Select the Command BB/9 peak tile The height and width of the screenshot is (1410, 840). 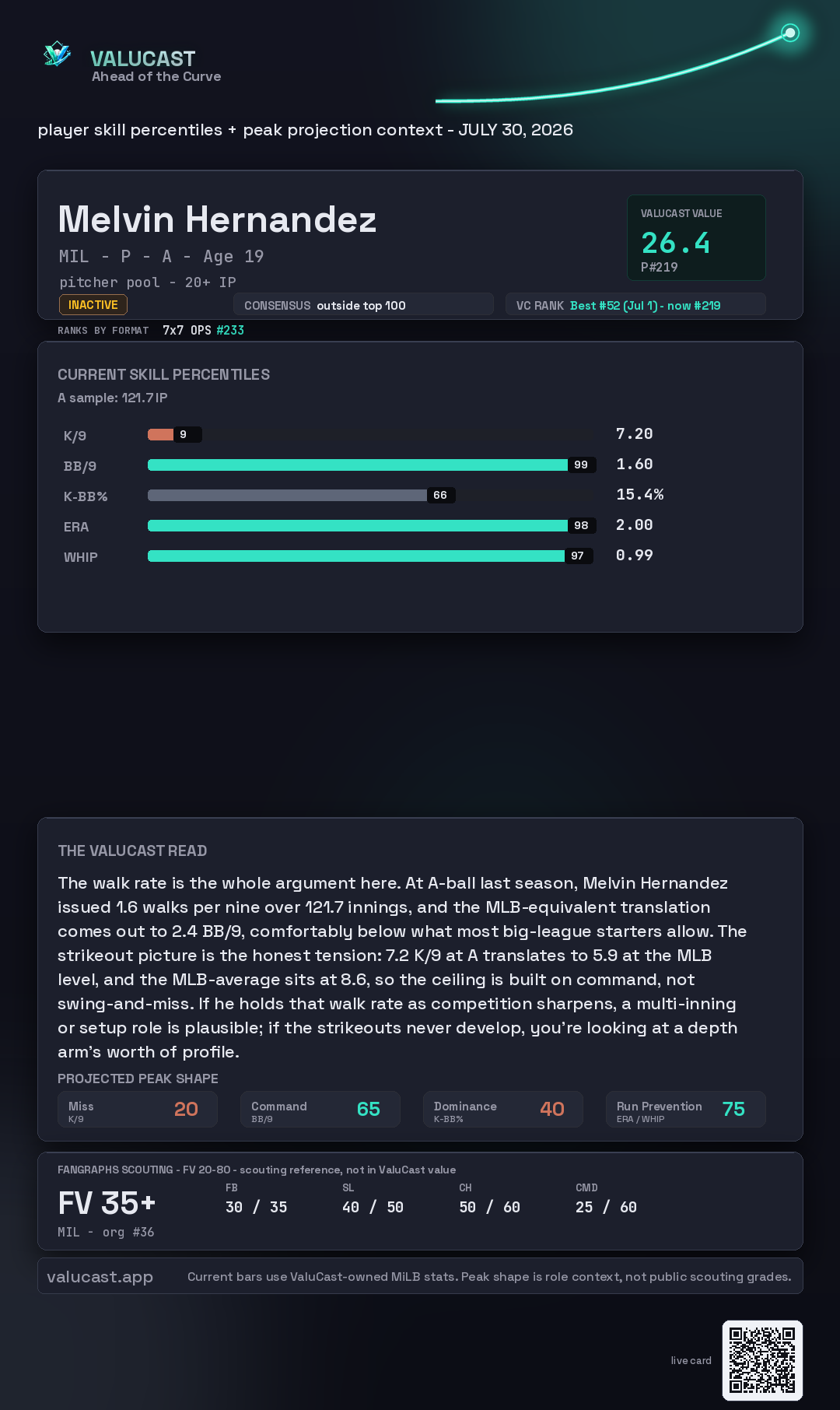320,1110
